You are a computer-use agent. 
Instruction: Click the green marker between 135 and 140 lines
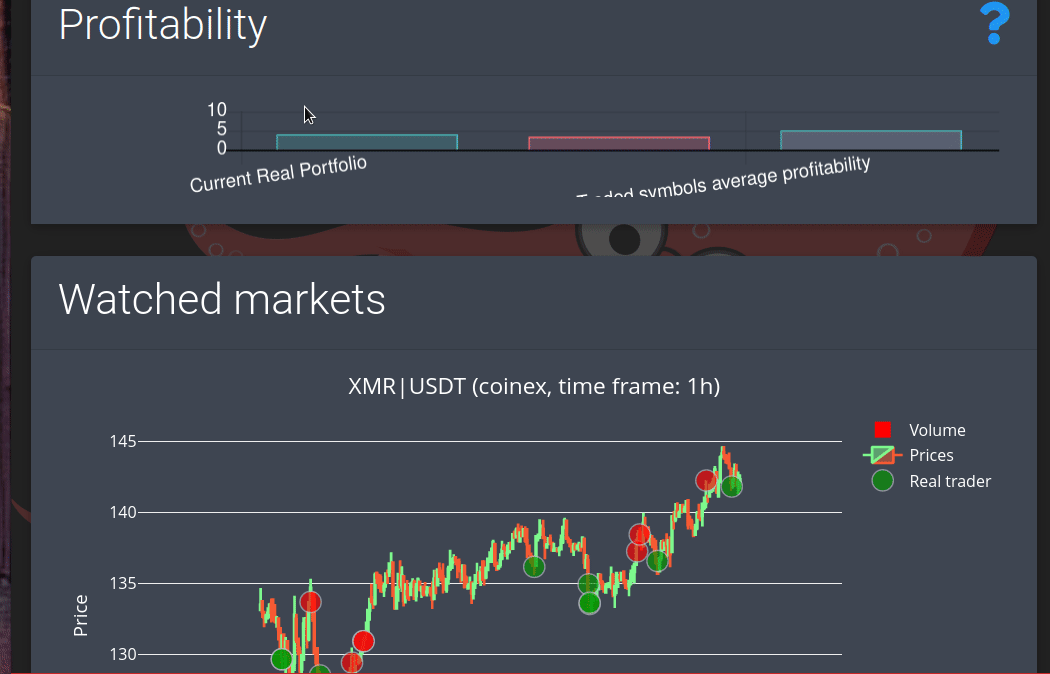(x=657, y=561)
